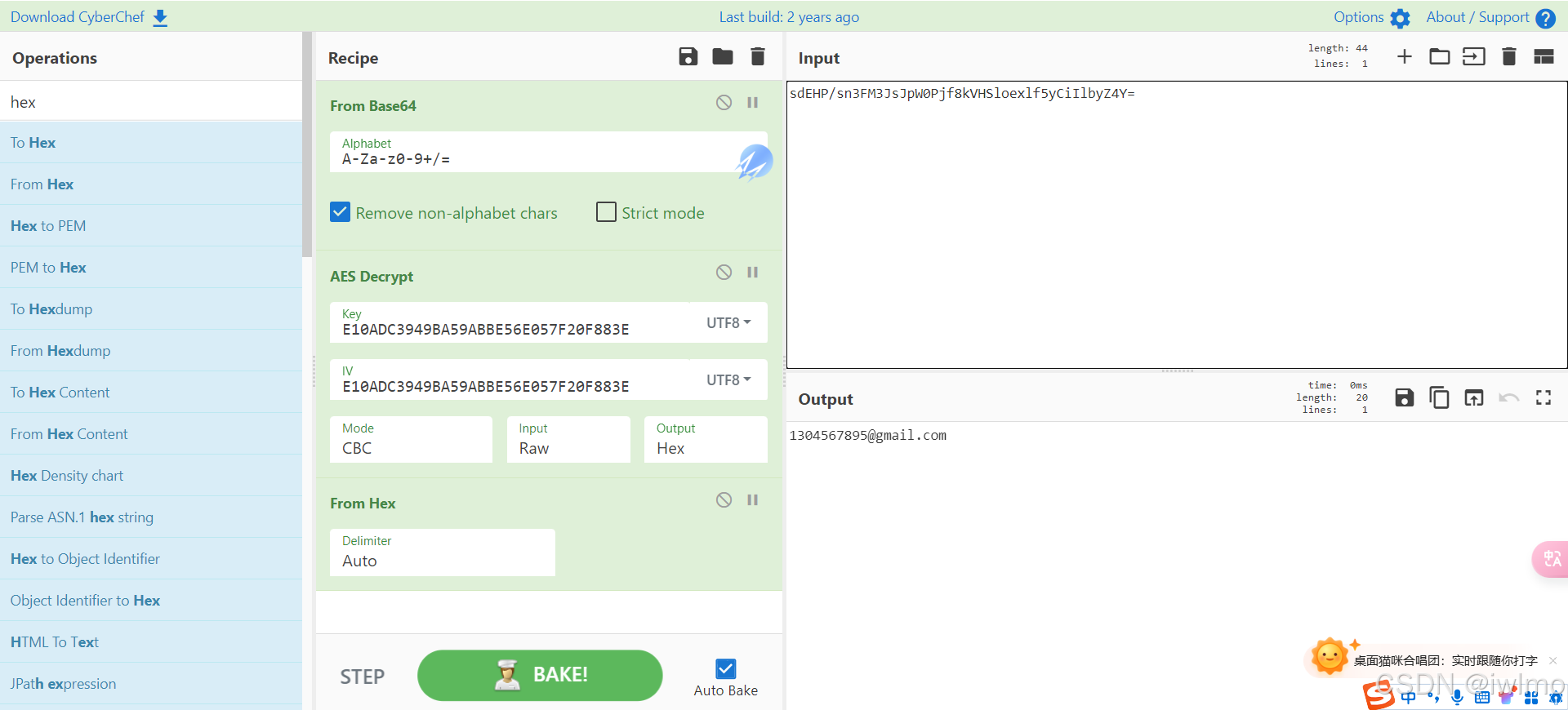The height and width of the screenshot is (710, 1568).
Task: Select Object Identifier to Hex operation
Action: (x=151, y=601)
